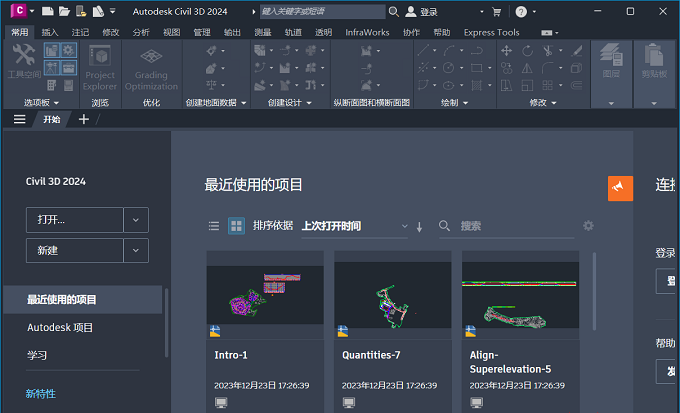Open the Customize Quick Access Toolbar dropdown
Image resolution: width=680 pixels, height=413 pixels.
click(113, 11)
